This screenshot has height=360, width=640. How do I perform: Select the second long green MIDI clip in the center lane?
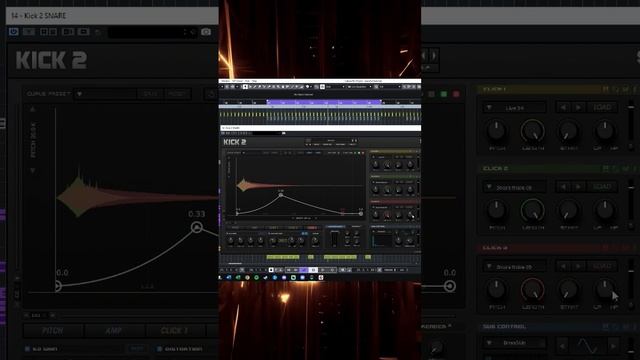coord(340,257)
